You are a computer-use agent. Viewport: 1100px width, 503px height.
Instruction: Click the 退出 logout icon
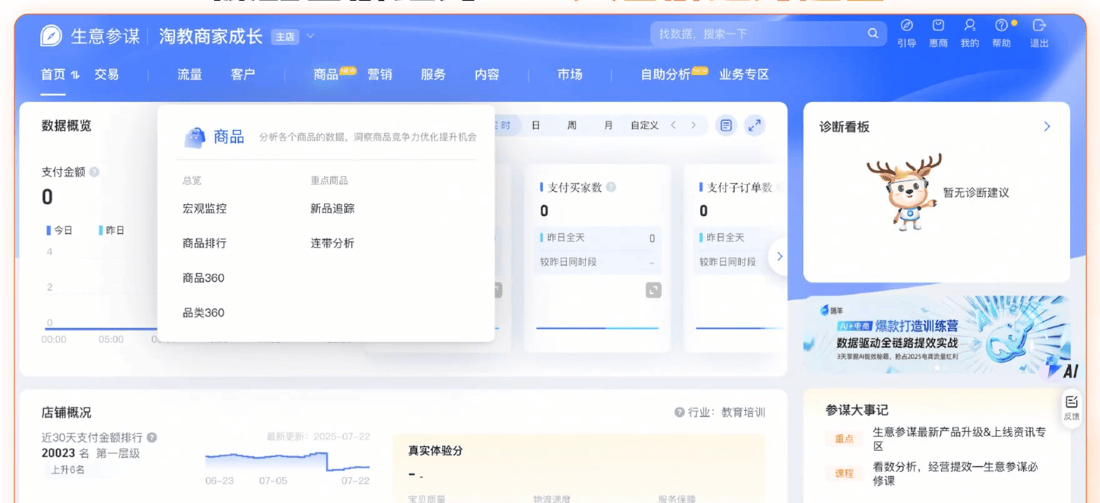[x=1039, y=26]
